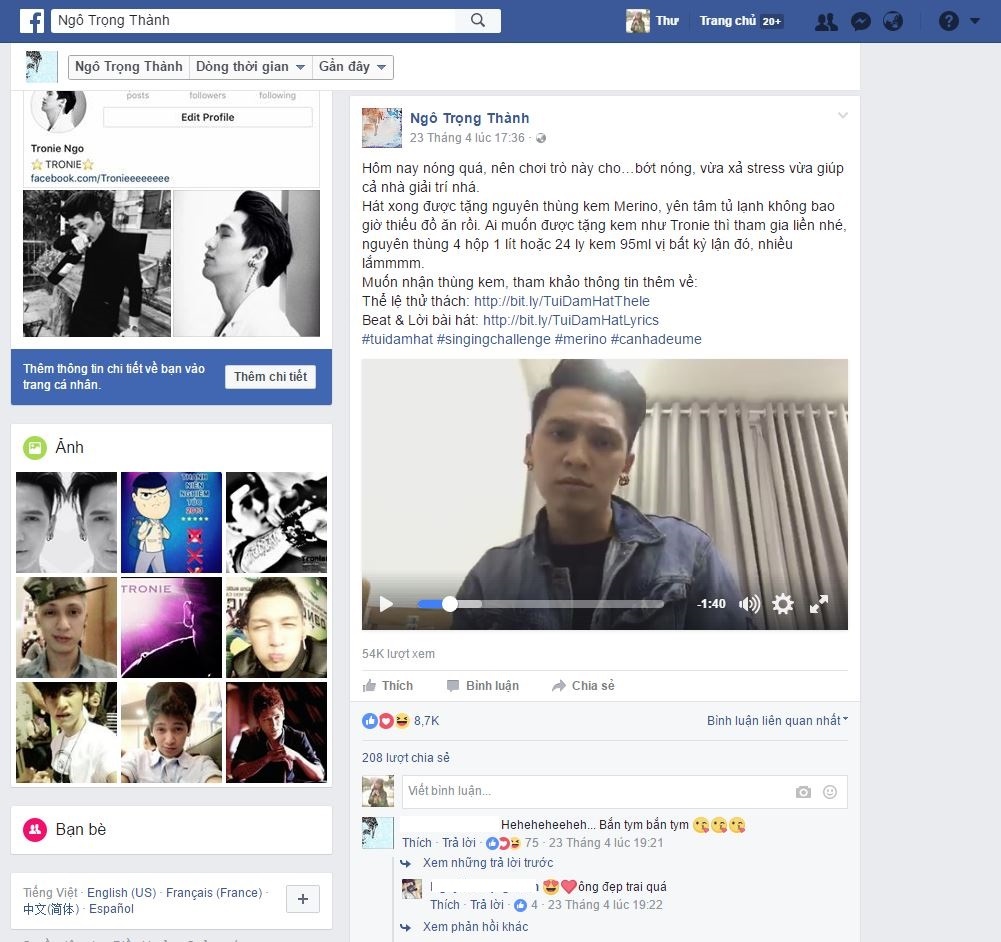The width and height of the screenshot is (1001, 942).
Task: Click the help question mark icon
Action: [x=946, y=20]
